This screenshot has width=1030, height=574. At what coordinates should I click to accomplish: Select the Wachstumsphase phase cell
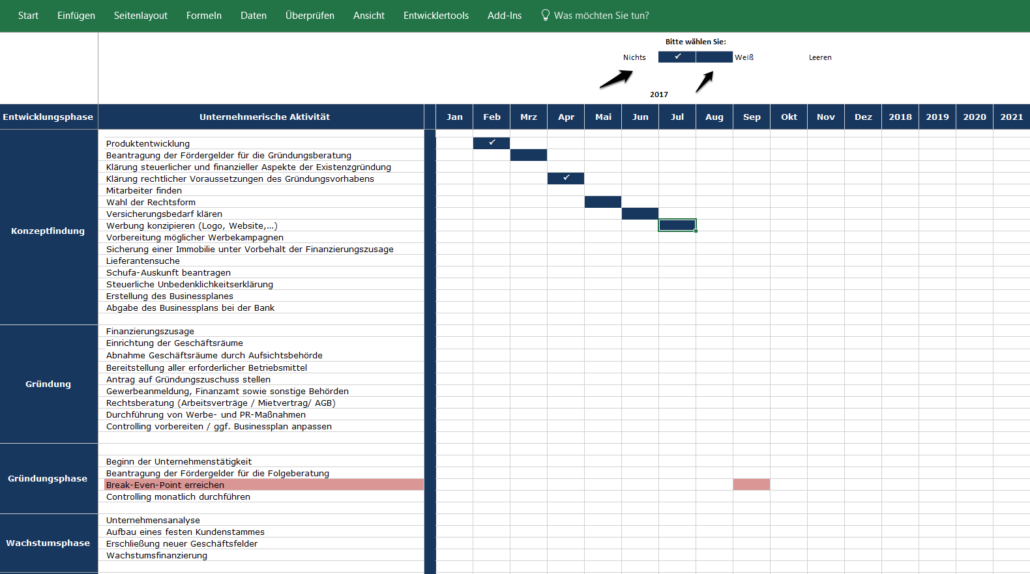[49, 543]
